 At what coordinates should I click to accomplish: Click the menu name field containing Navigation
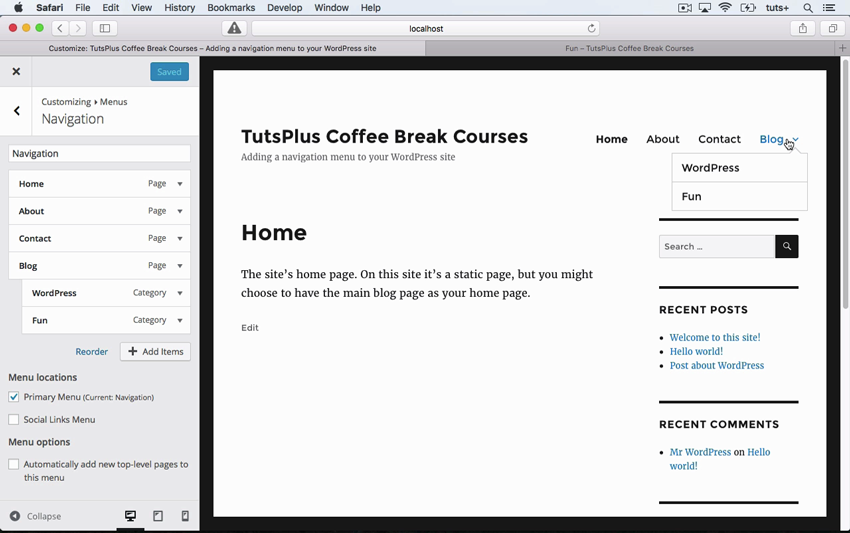tap(99, 153)
